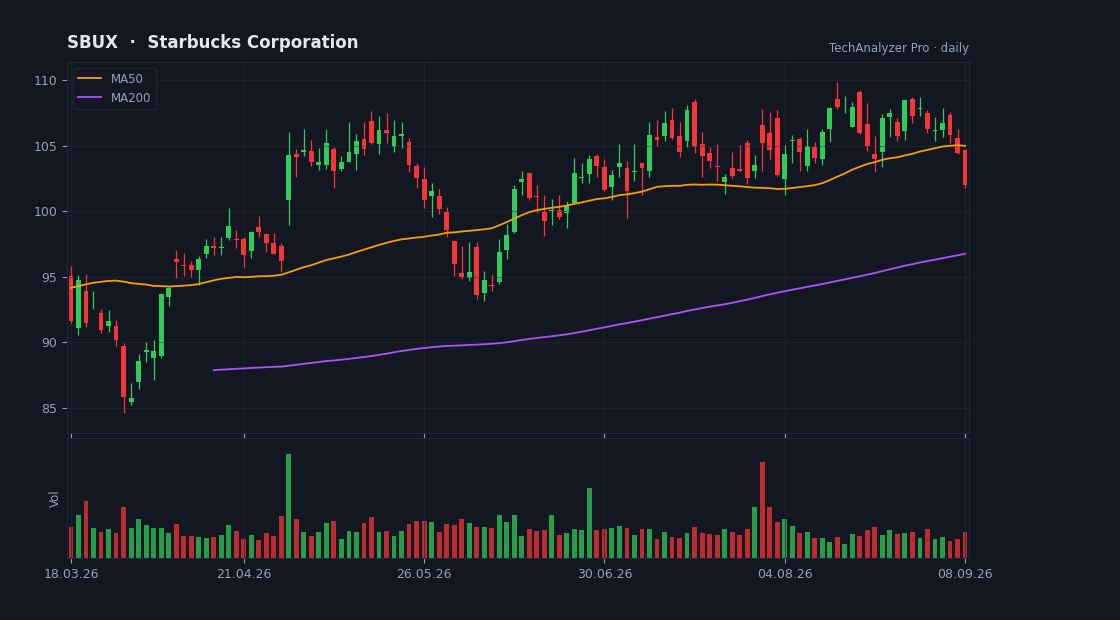Click the tallest green volume bar in late April
This screenshot has width=1120, height=620.
(x=289, y=506)
